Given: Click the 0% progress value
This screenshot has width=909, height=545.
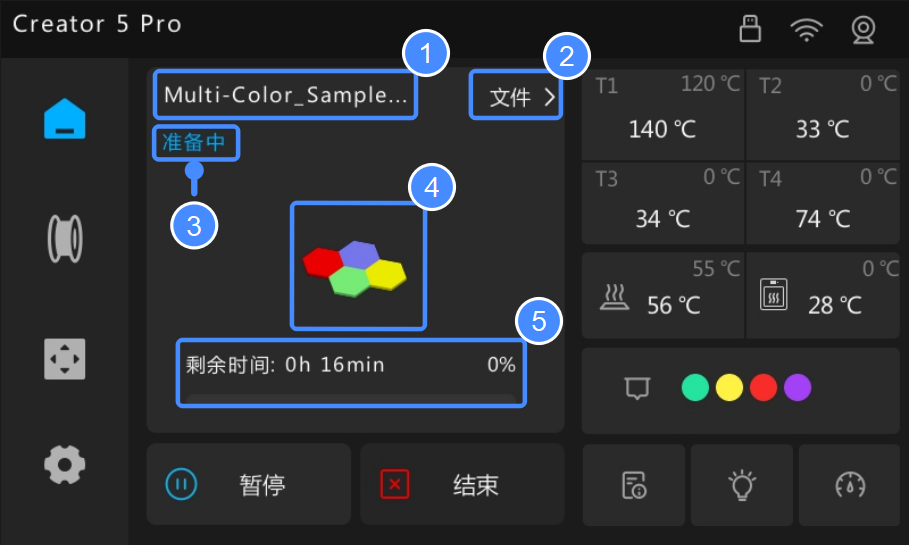Looking at the screenshot, I should [501, 365].
